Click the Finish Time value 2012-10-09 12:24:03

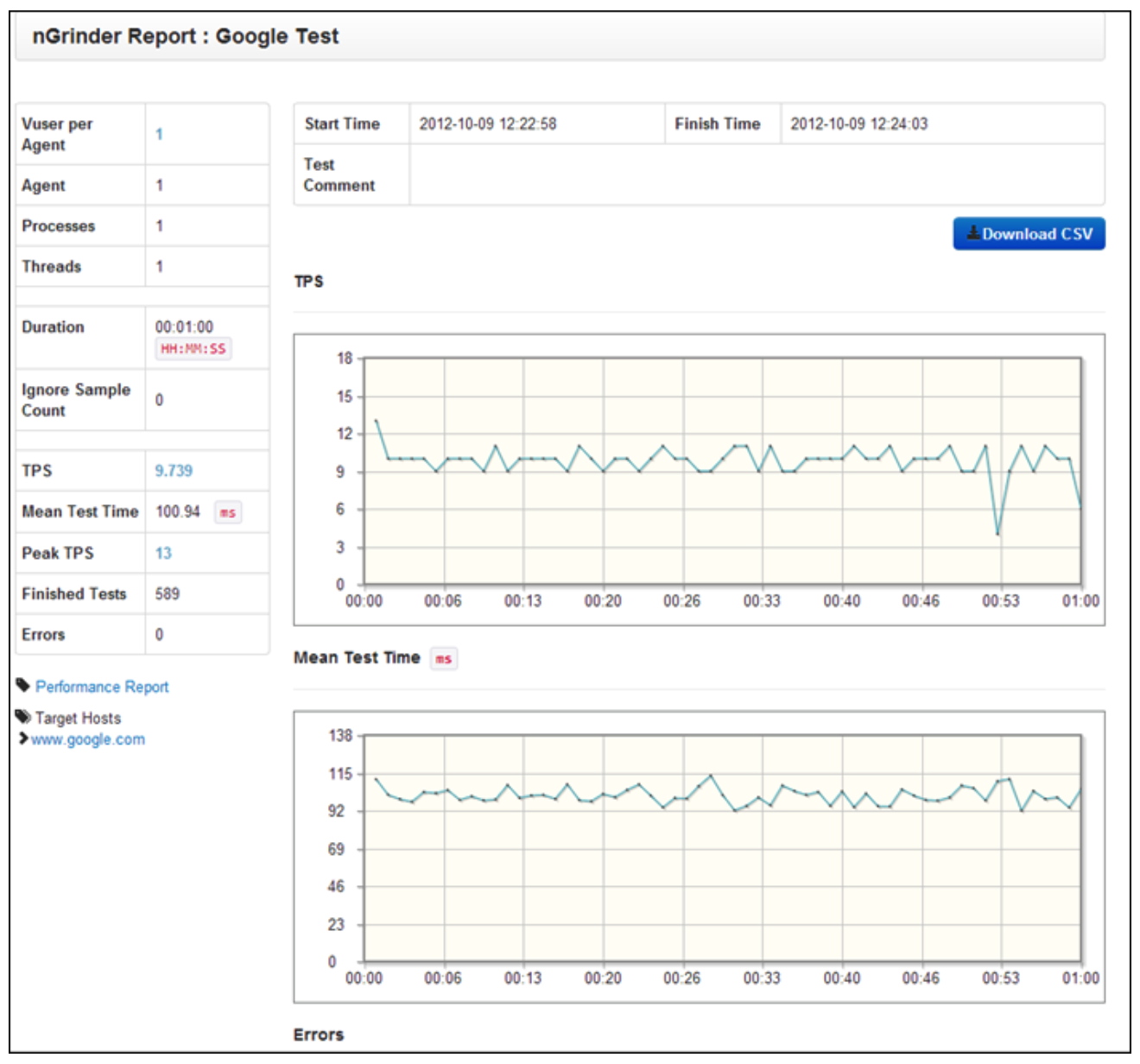pos(859,123)
